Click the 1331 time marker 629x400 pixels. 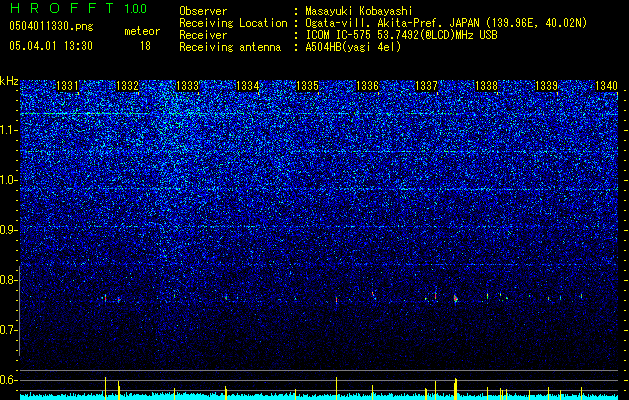67,86
